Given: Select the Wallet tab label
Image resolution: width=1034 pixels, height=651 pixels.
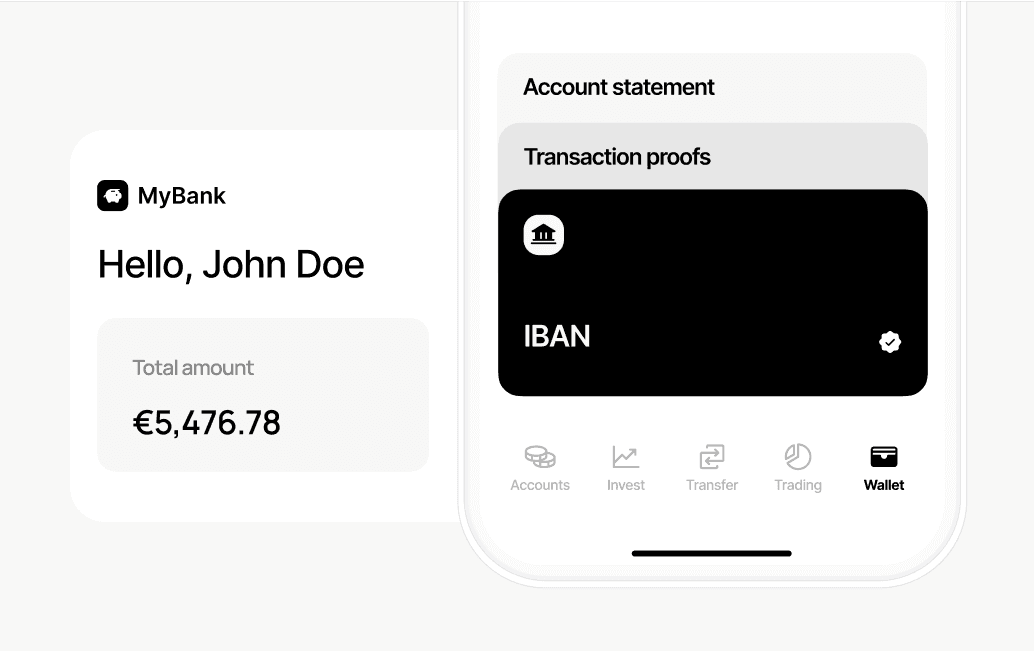Looking at the screenshot, I should coord(884,485).
